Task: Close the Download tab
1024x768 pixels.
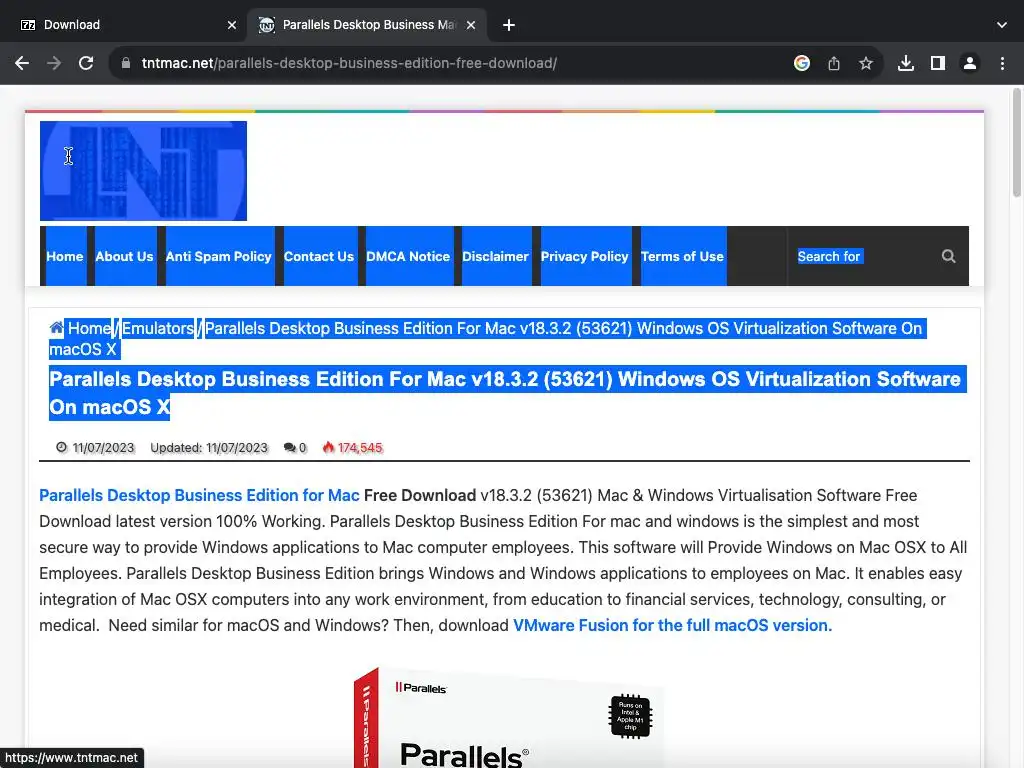Action: (232, 25)
